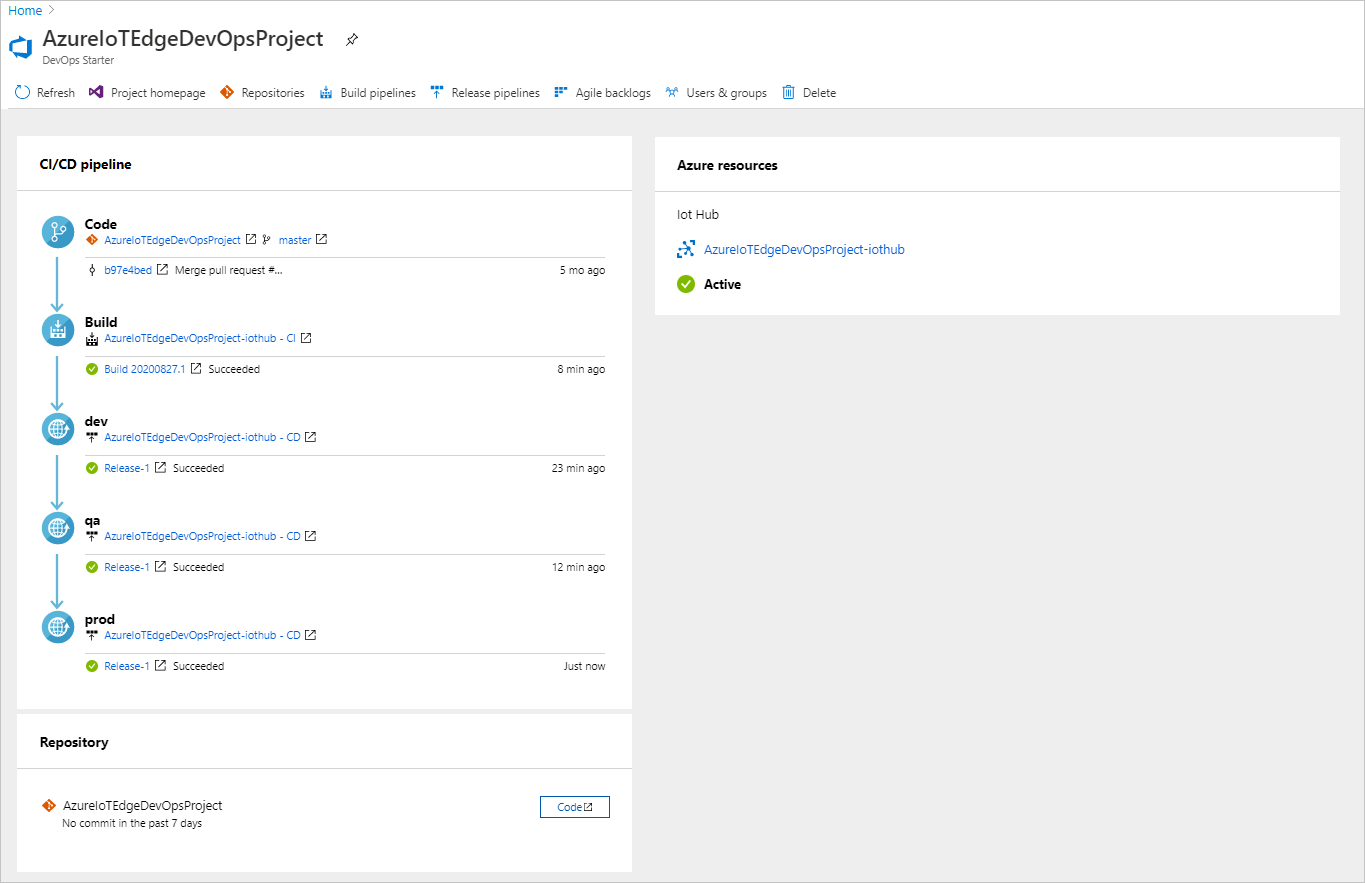This screenshot has height=883, width=1365.
Task: Click the Code stage branch icon
Action: [58, 232]
